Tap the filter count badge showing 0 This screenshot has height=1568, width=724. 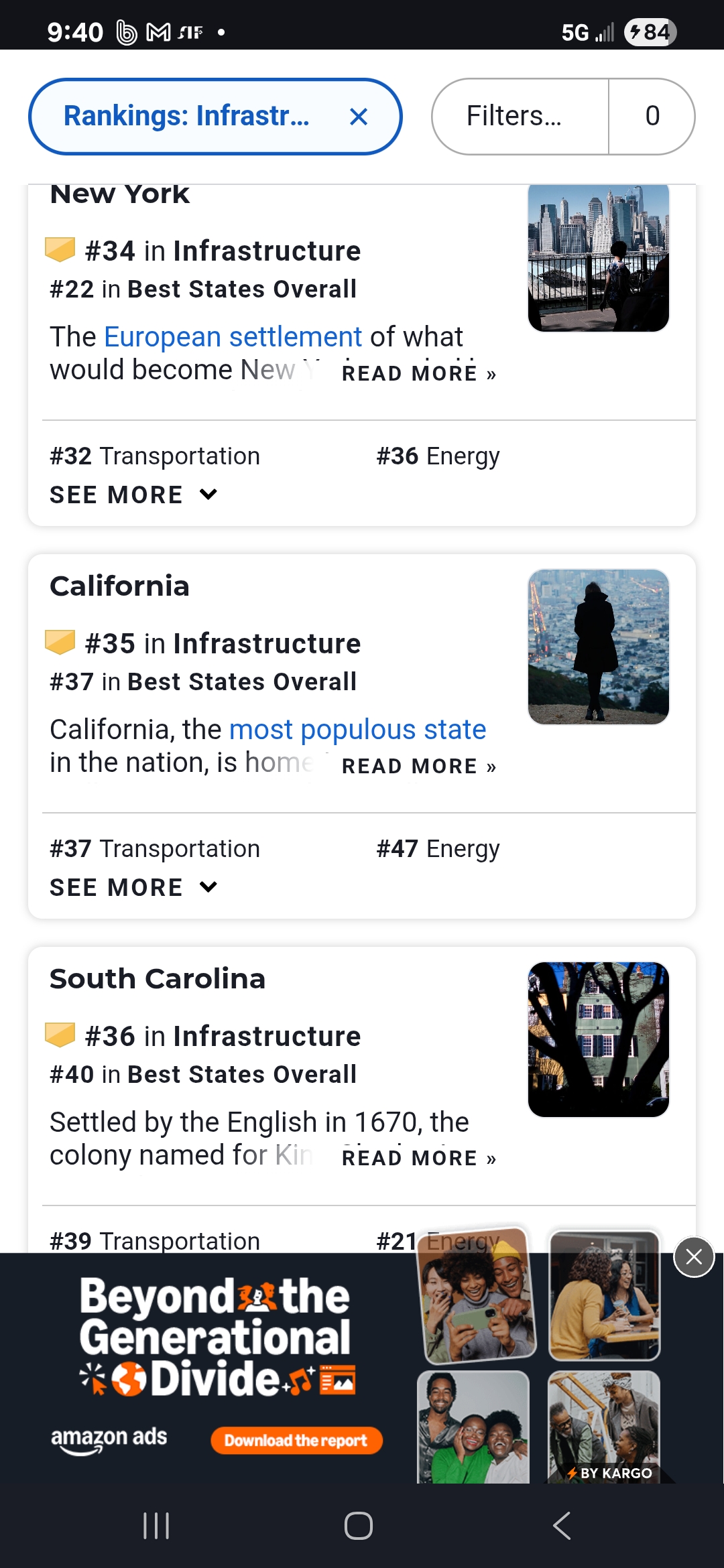pos(652,117)
